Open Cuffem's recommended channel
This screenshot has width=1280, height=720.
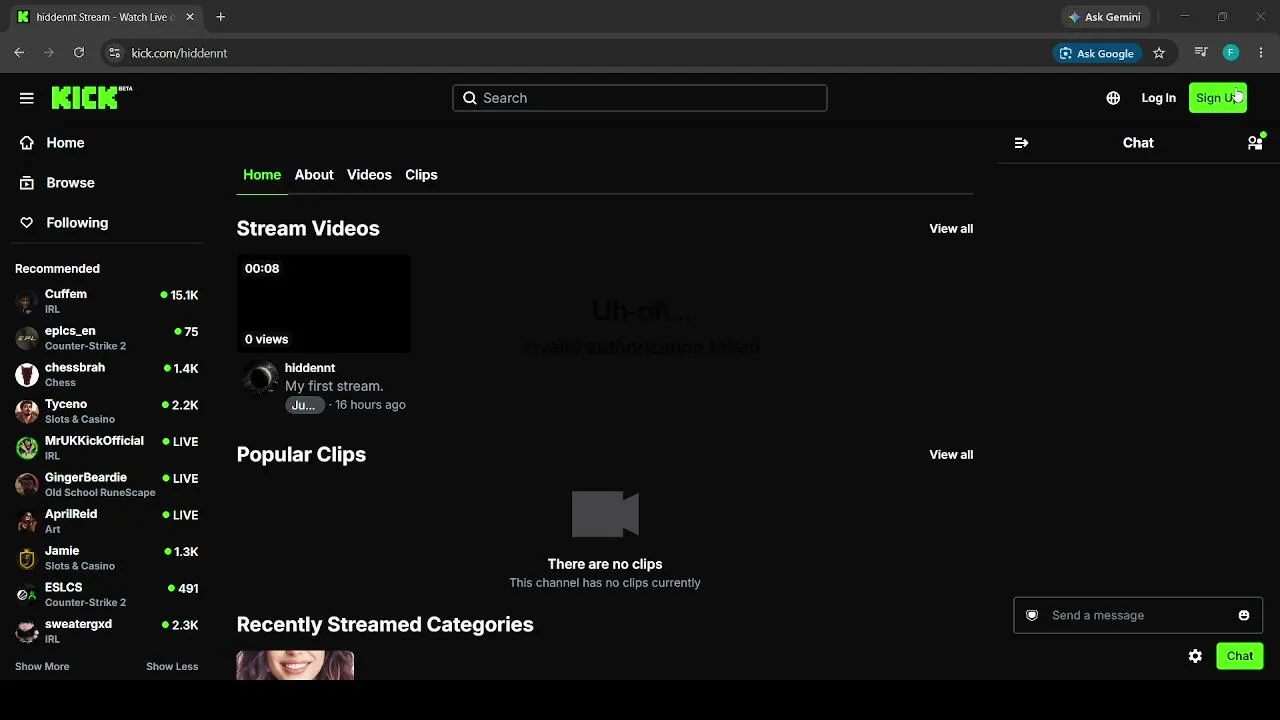tap(107, 301)
